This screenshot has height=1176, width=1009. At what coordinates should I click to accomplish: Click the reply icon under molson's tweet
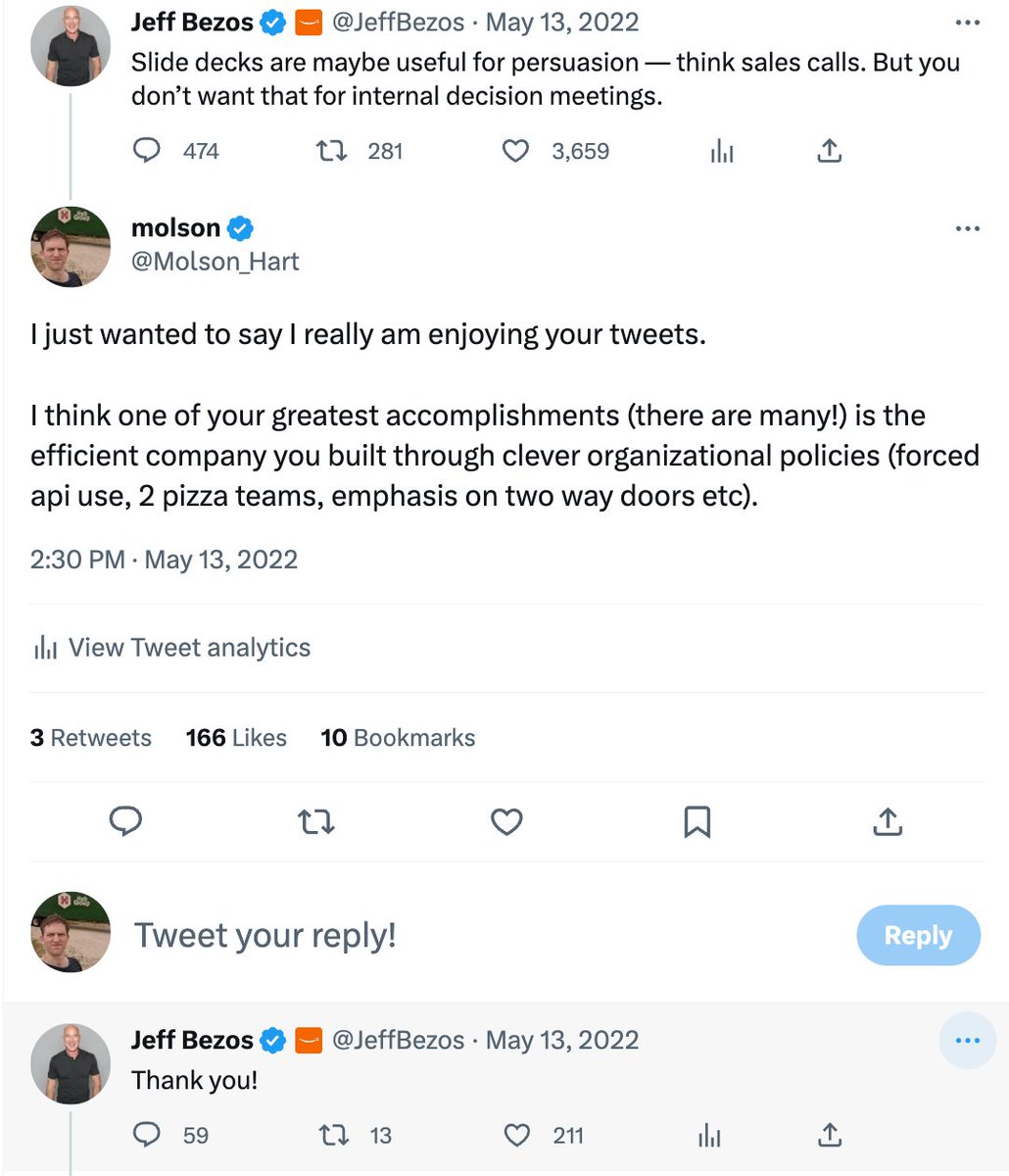(x=125, y=822)
